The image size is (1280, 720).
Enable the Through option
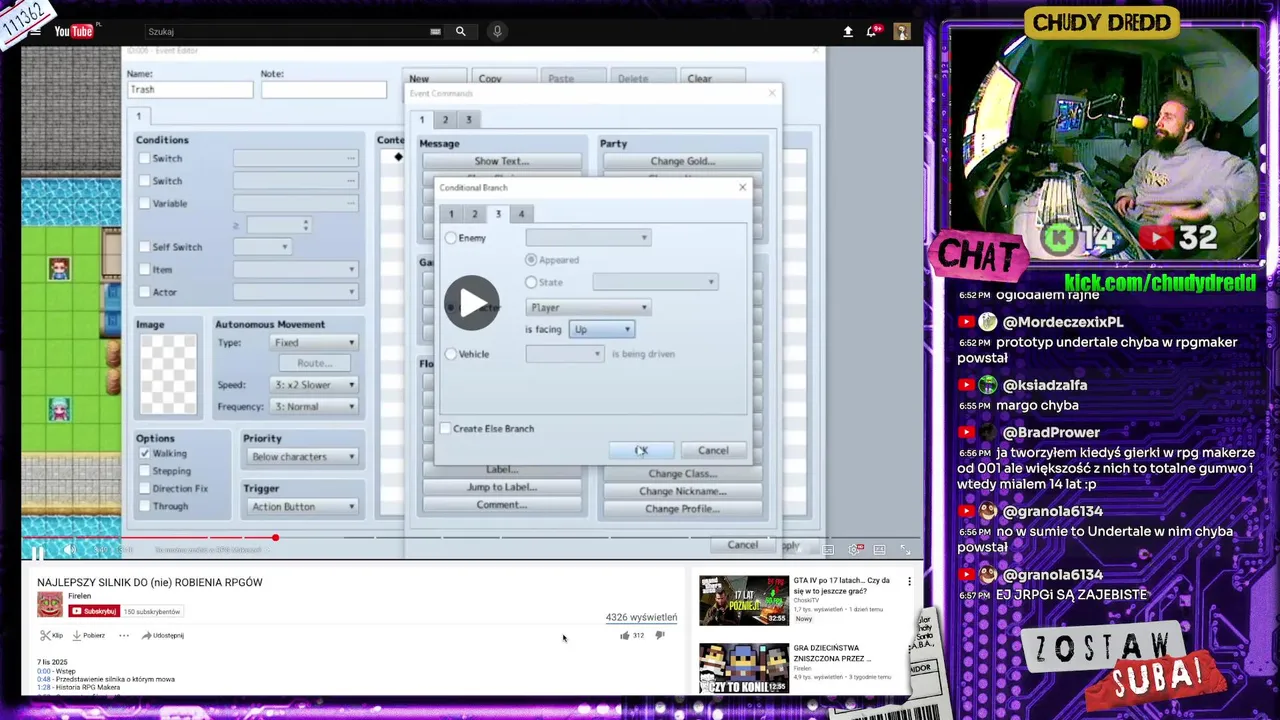[144, 506]
